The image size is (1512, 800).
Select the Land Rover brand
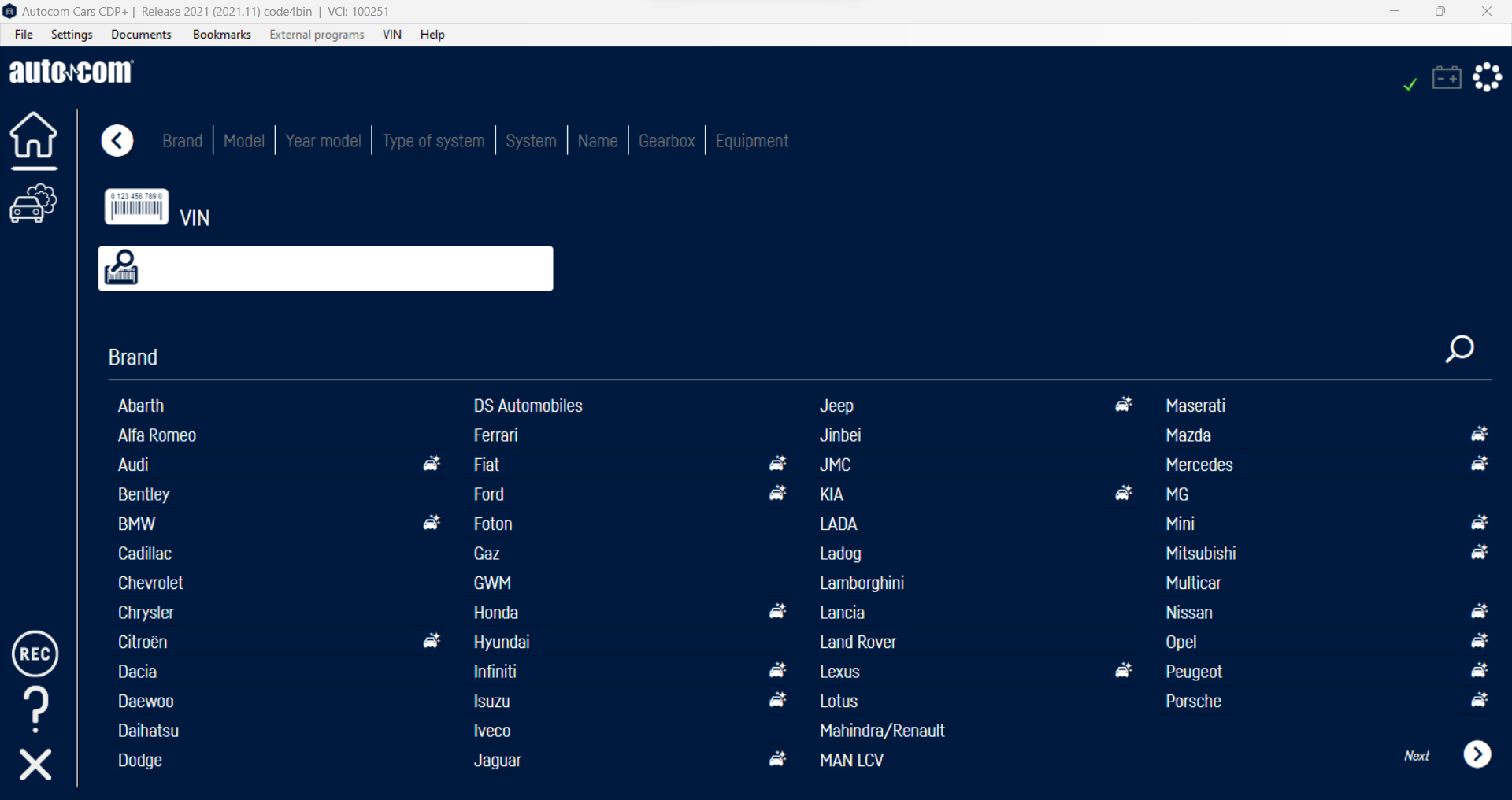point(858,642)
